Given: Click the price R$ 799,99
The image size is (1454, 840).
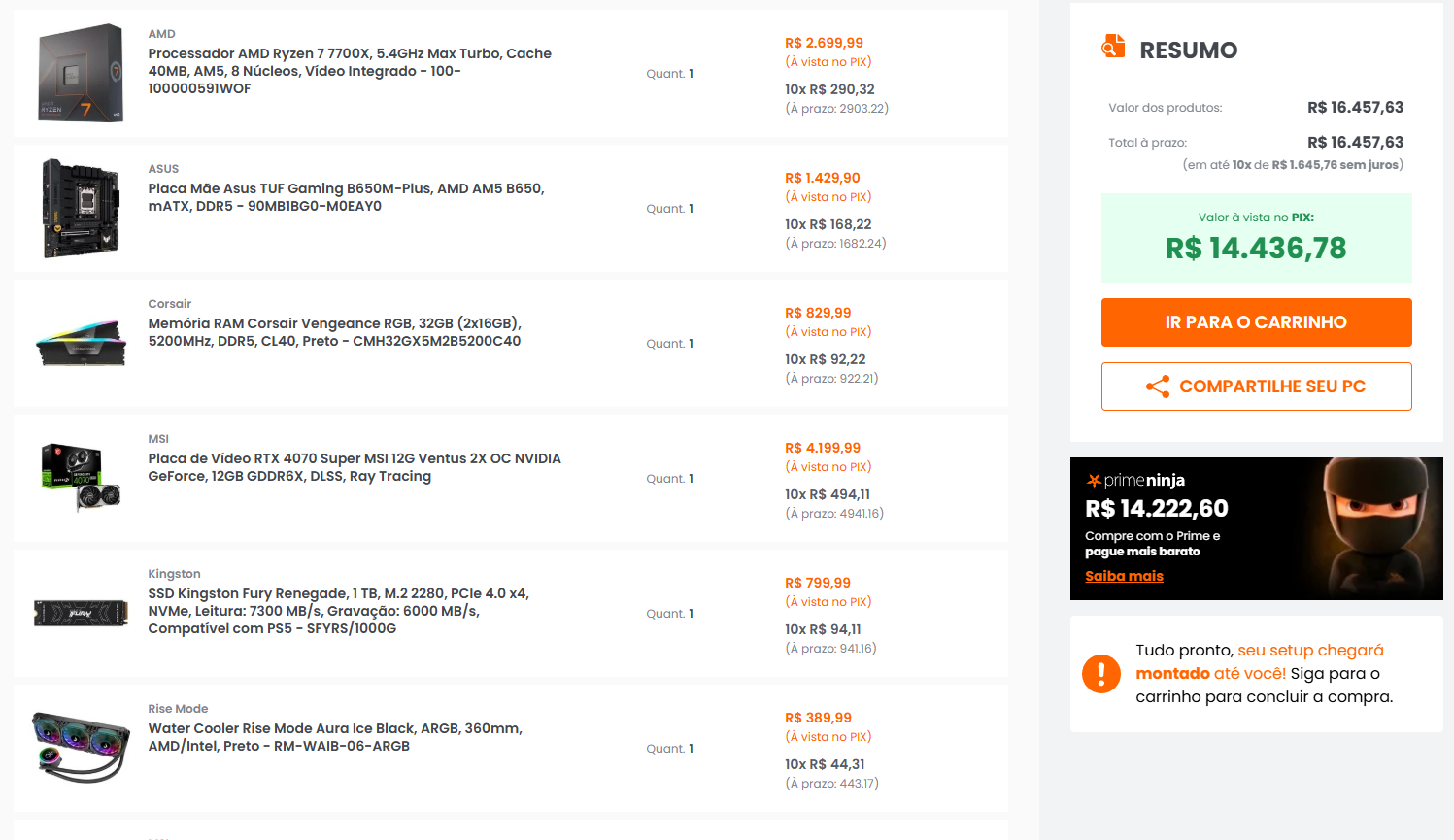Looking at the screenshot, I should 818,583.
